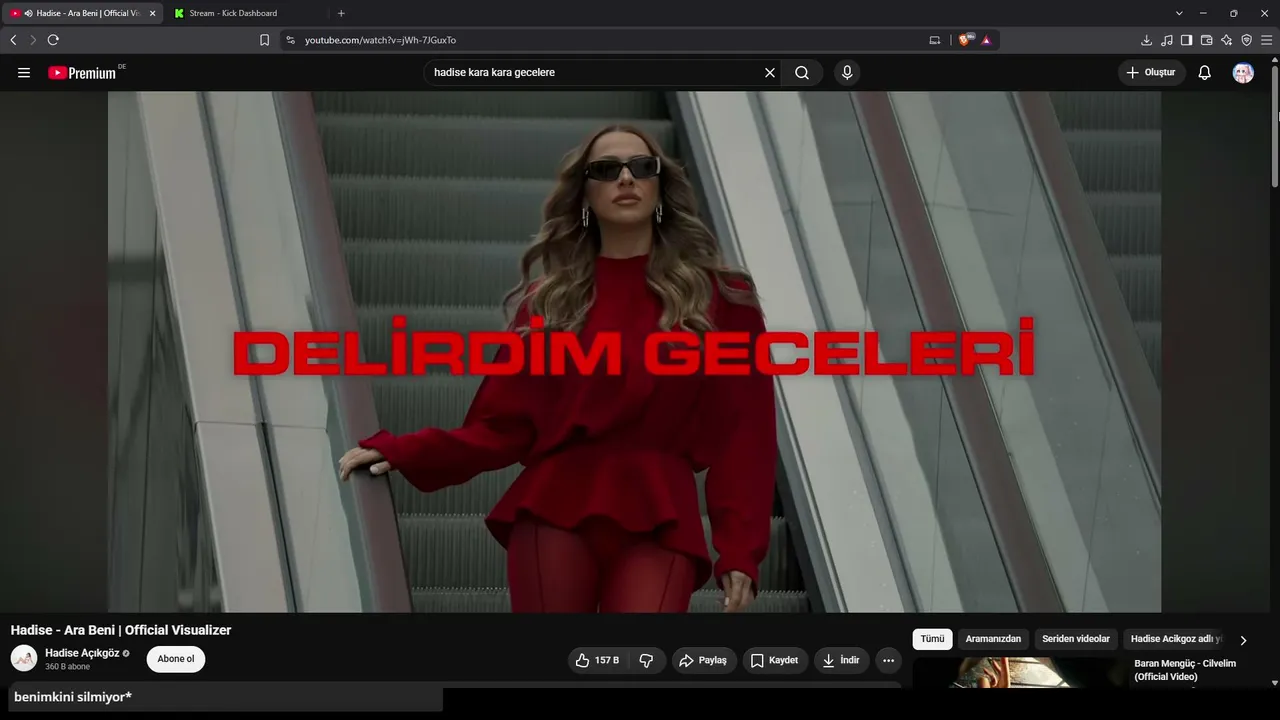
Task: Open the YouTube guide hamburger menu
Action: point(24,72)
